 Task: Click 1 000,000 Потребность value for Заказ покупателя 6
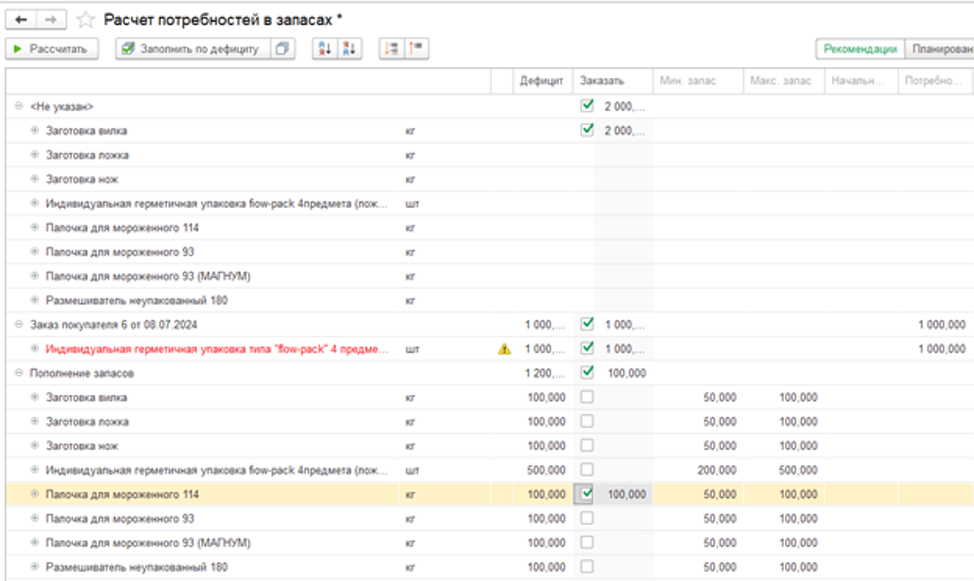pos(942,325)
